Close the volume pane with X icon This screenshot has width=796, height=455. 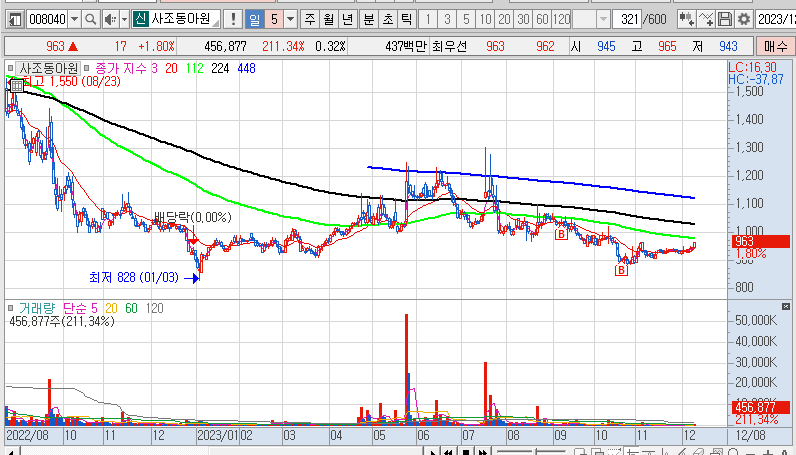(786, 307)
